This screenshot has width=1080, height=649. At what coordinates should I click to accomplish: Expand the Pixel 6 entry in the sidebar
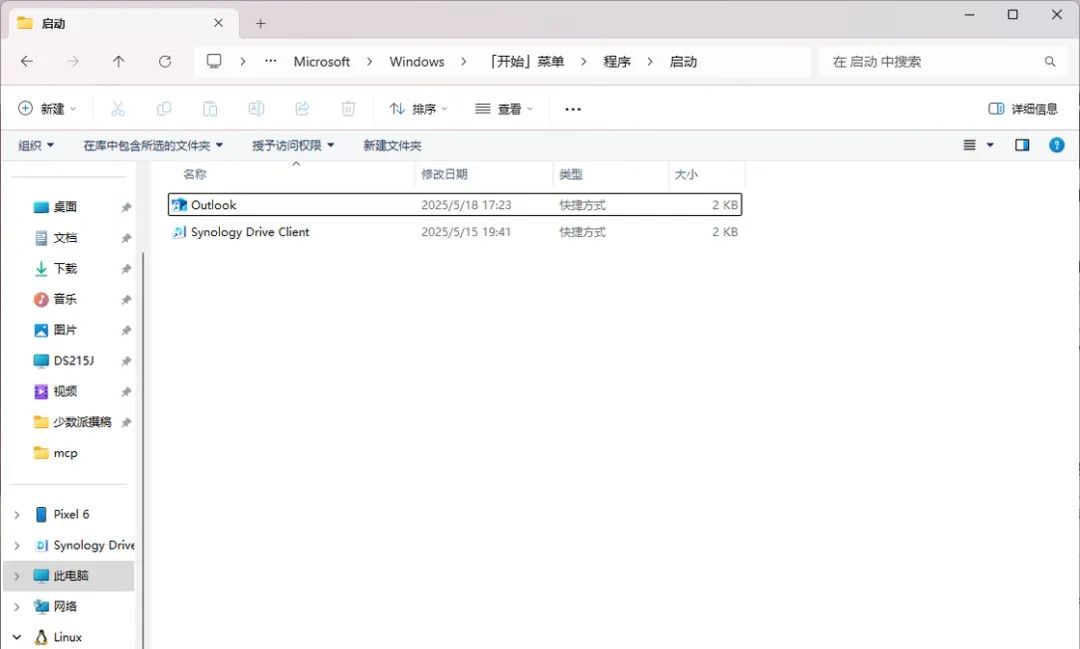click(x=17, y=514)
